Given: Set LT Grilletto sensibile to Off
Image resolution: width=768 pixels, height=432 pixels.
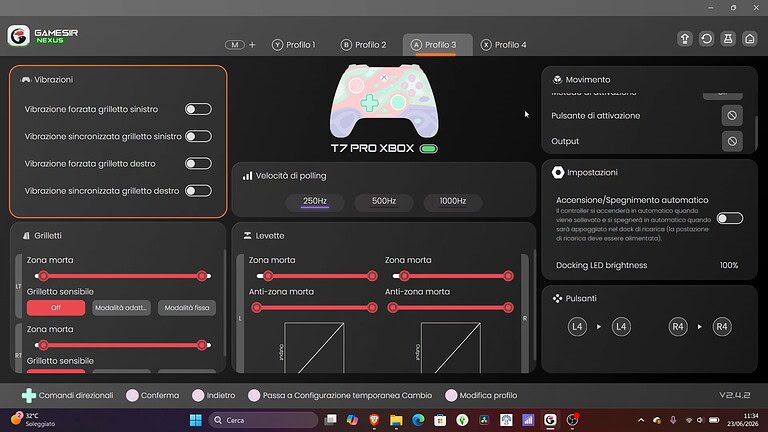Looking at the screenshot, I should (56, 308).
